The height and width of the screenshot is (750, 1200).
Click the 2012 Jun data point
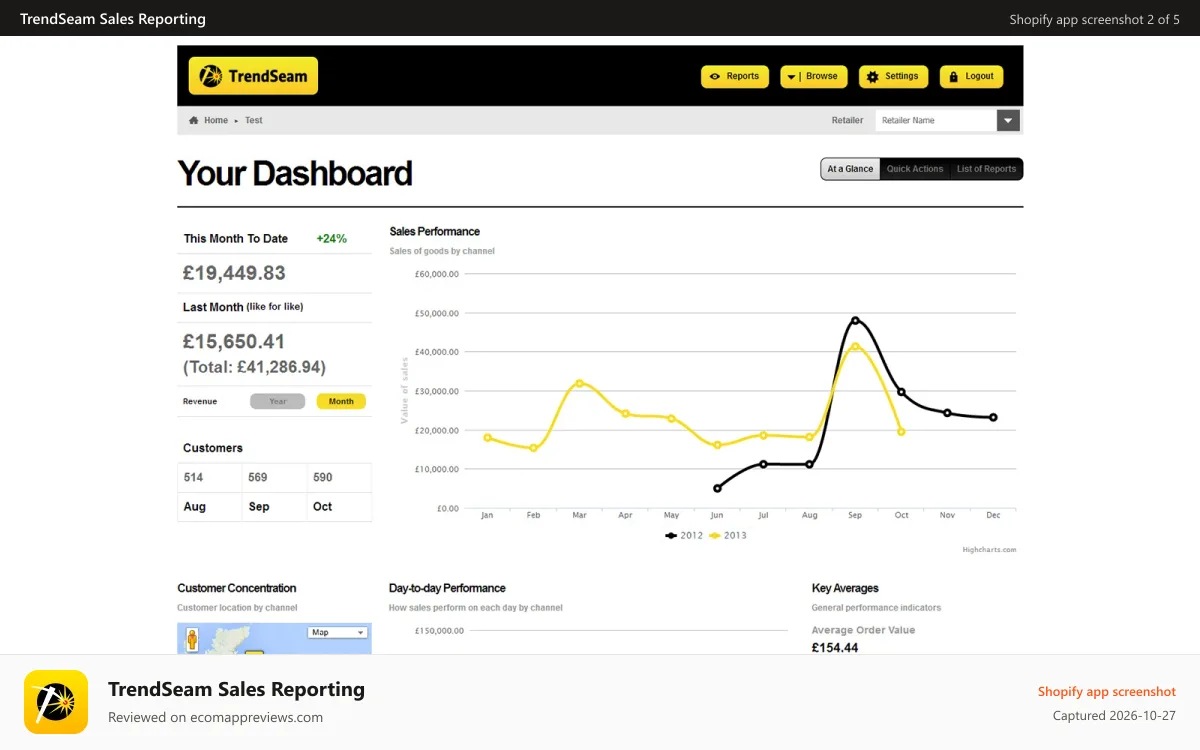click(x=717, y=488)
